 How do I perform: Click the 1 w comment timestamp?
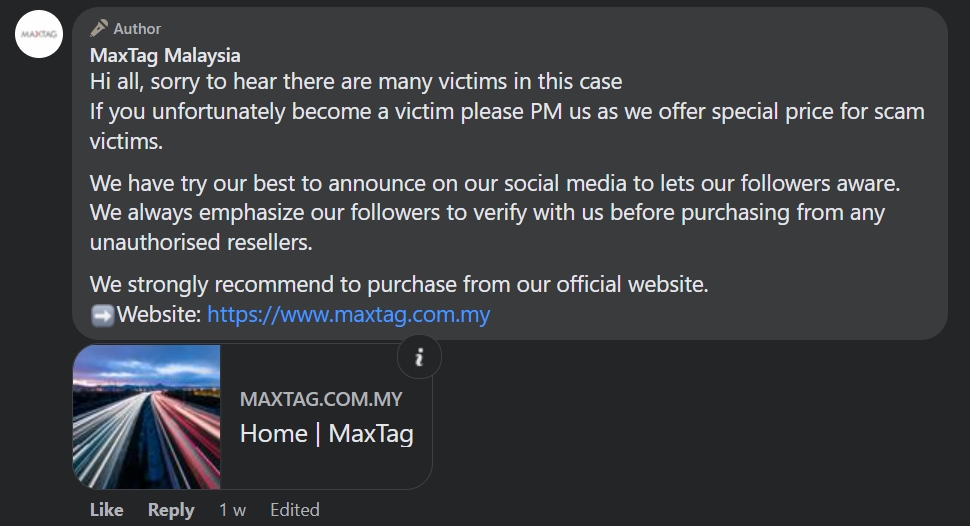point(232,510)
